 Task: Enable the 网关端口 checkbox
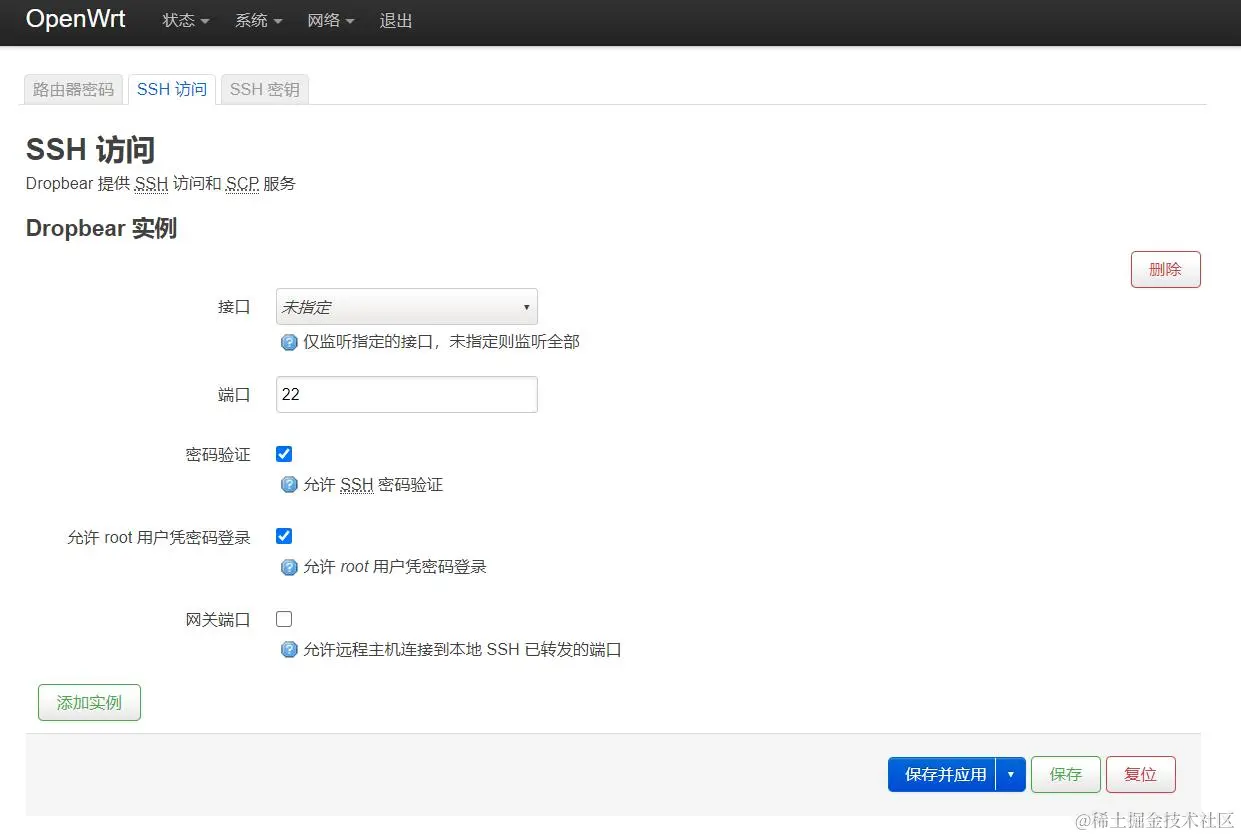(283, 618)
